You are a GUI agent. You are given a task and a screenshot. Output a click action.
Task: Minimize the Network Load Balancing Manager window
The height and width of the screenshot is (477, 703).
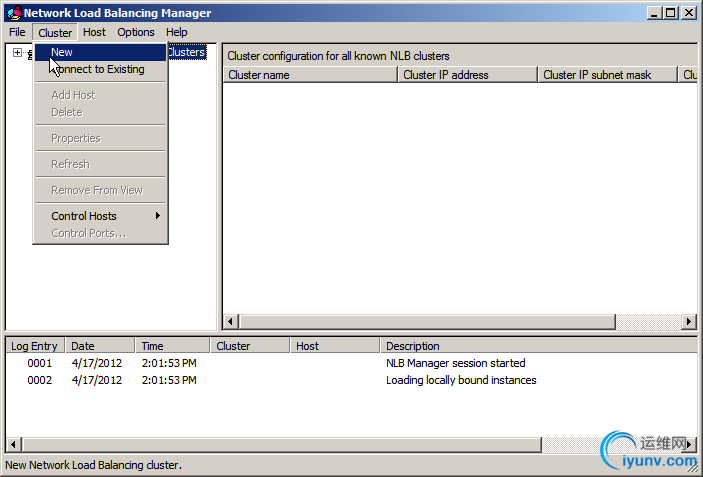tap(654, 13)
